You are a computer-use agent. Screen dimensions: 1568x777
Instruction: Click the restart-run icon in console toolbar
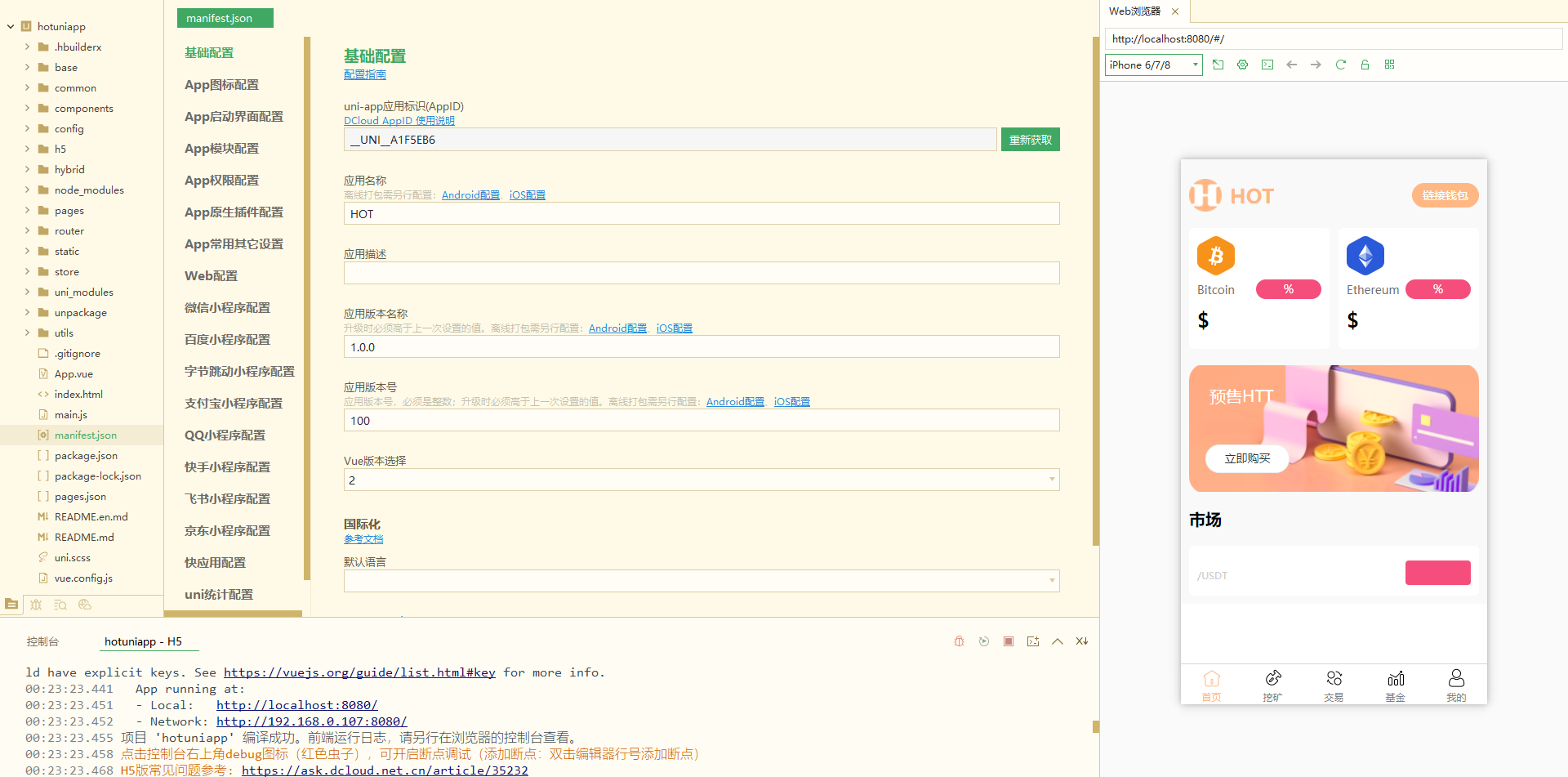point(983,641)
